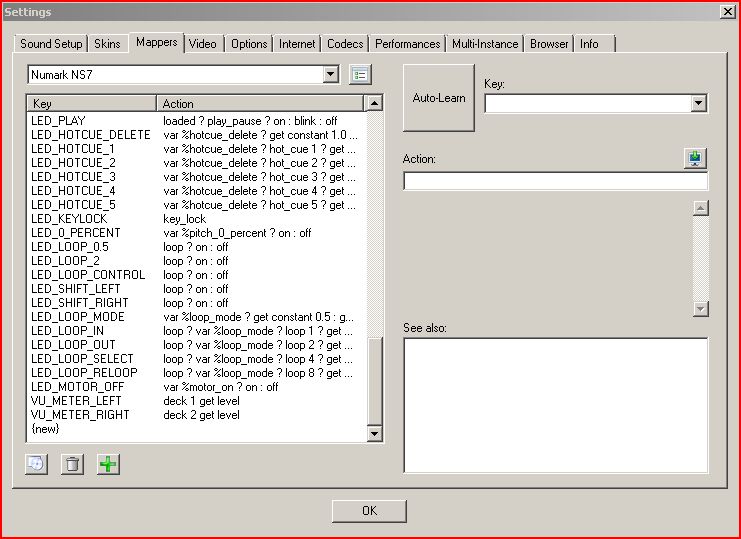Click the Key column header
This screenshot has height=539, width=741.
[92, 103]
